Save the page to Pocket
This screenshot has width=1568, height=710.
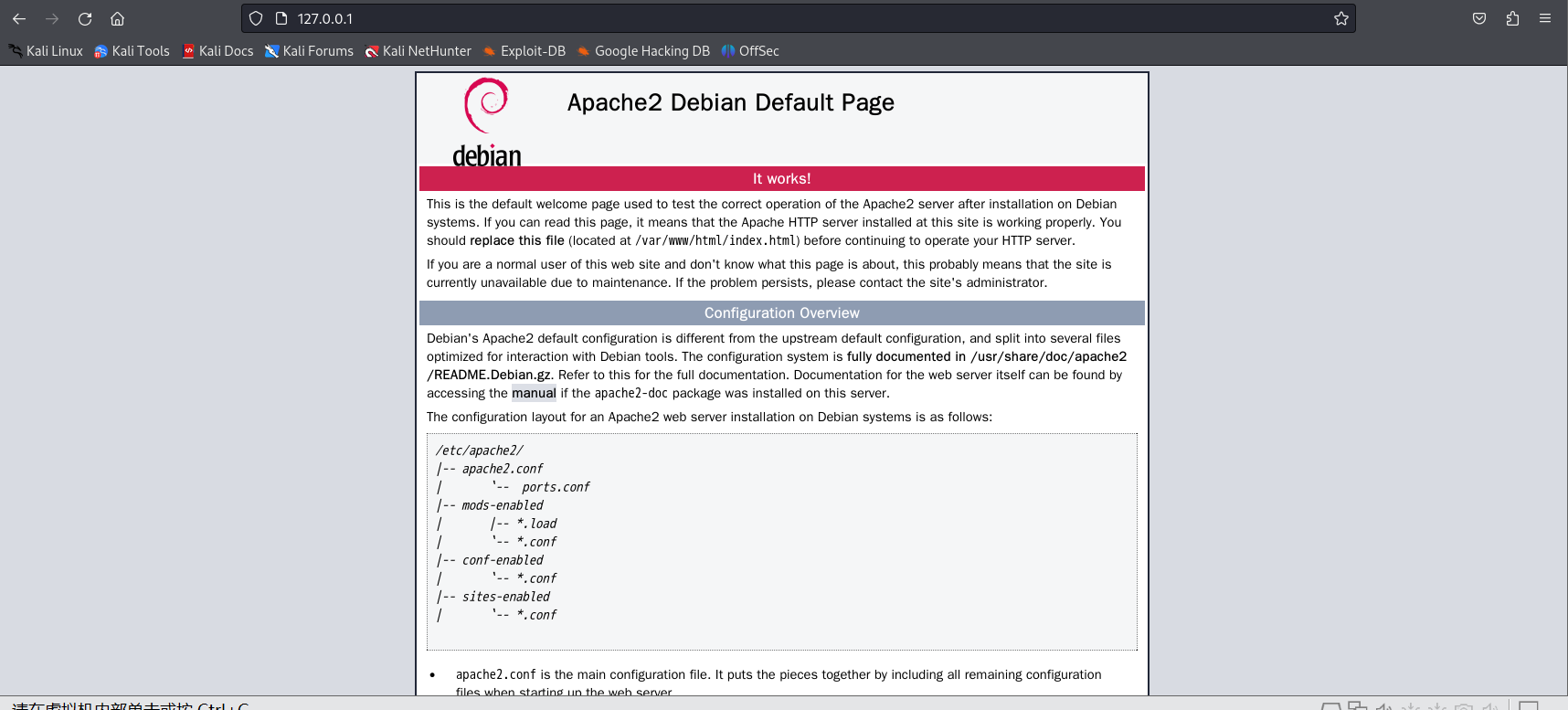[x=1479, y=18]
